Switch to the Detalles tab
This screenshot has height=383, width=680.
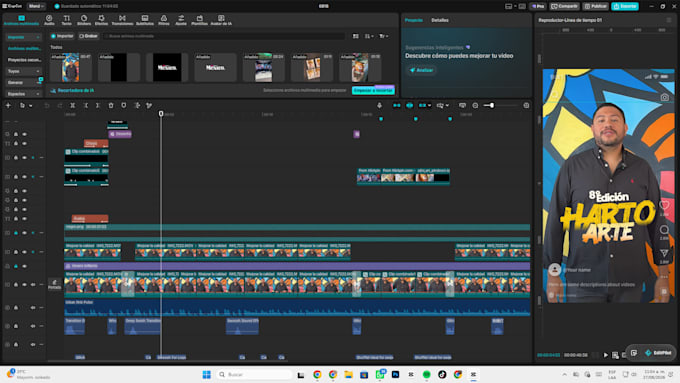[440, 20]
